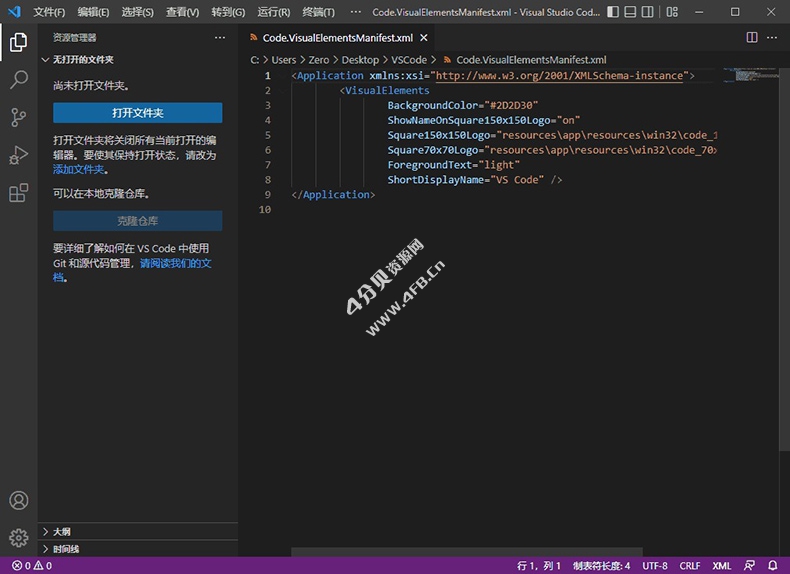Toggle bottom panel layout icon

630,12
